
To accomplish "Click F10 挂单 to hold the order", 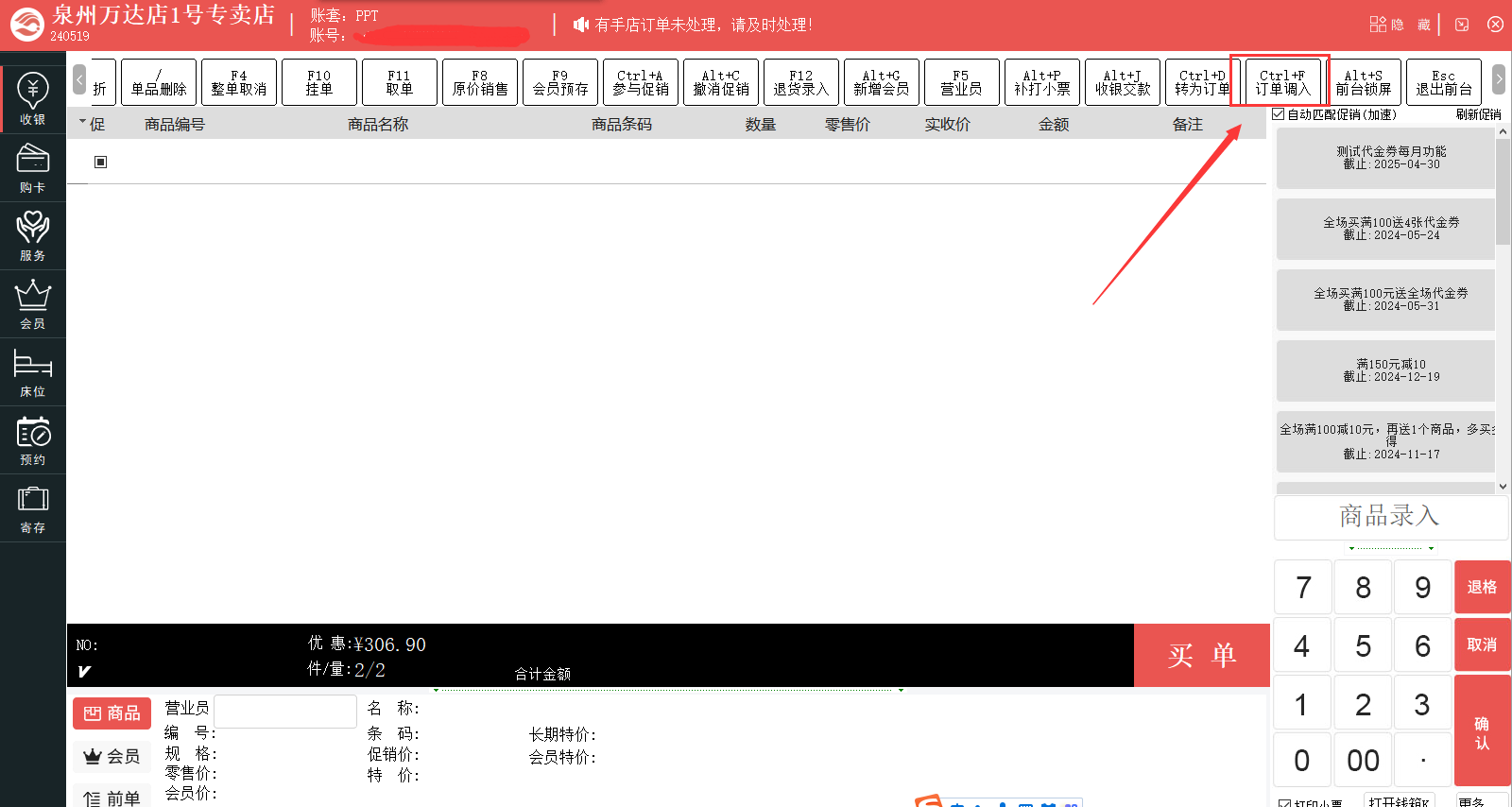I will [x=319, y=82].
